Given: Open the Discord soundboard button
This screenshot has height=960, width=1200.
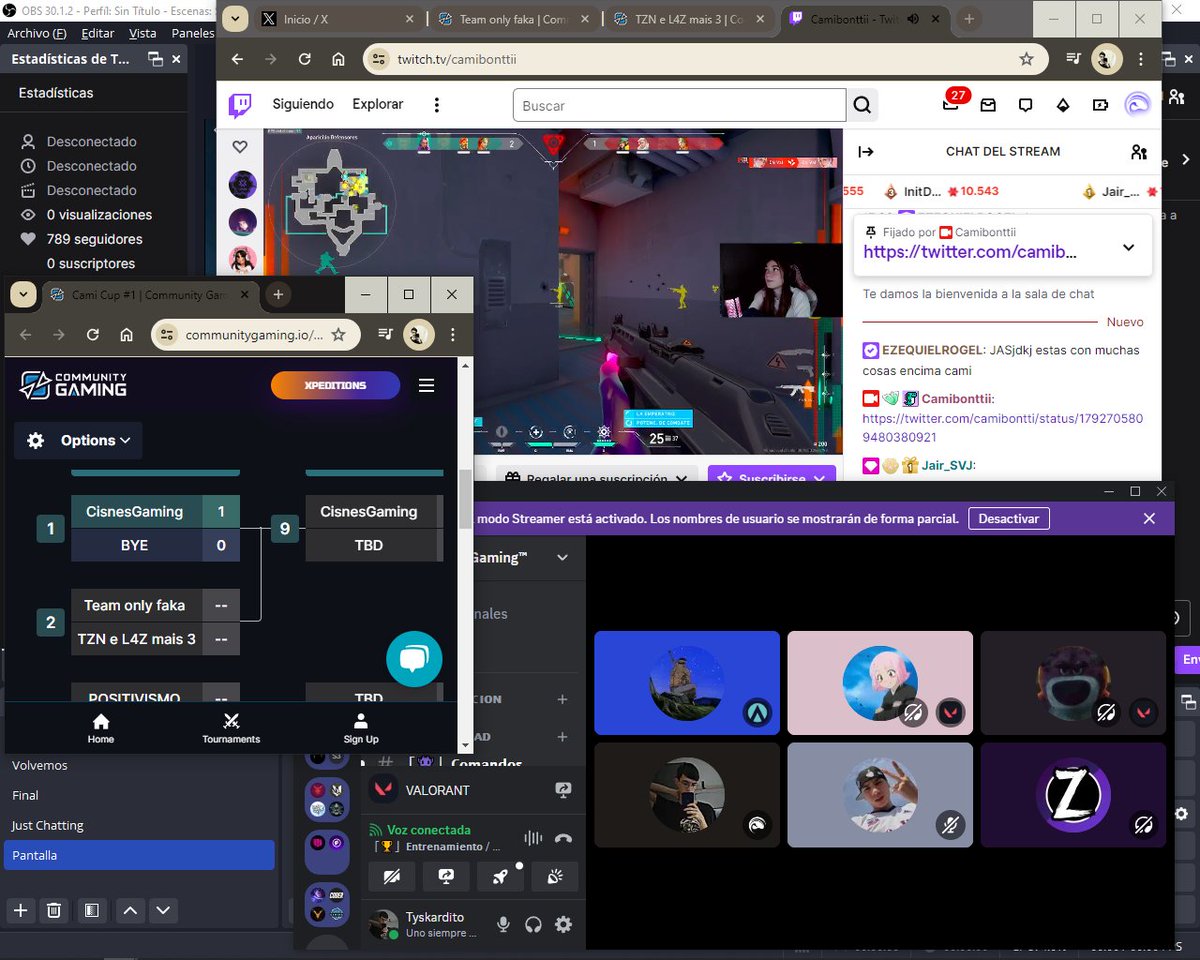Looking at the screenshot, I should coord(554,875).
